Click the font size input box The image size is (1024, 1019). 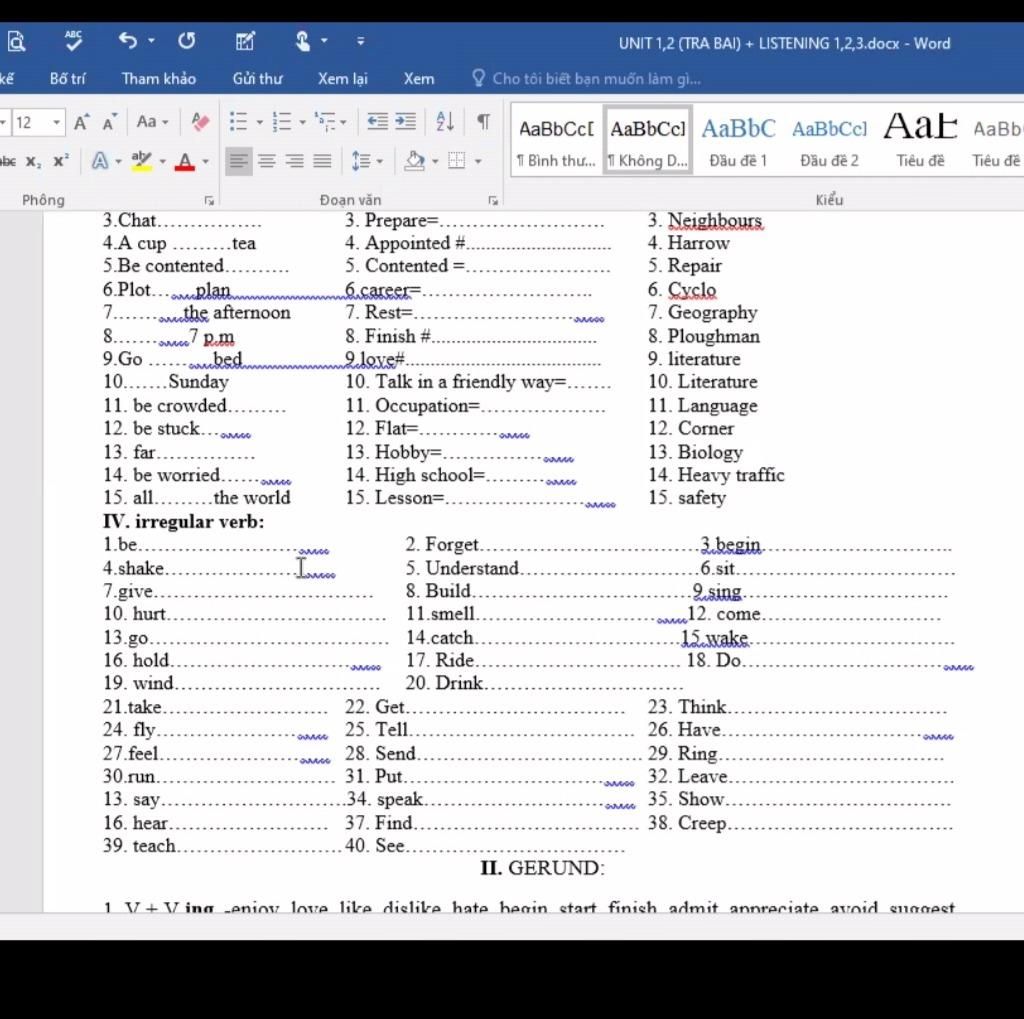tap(29, 122)
